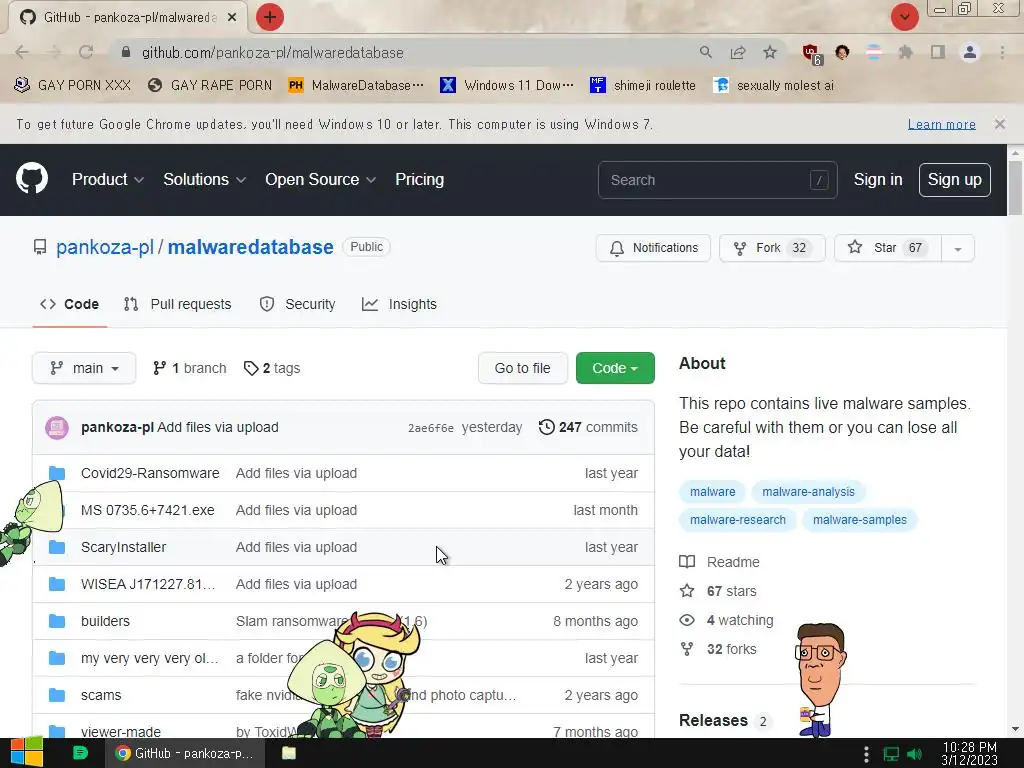Reload the page with refresh icon
Screen dimensions: 1024x768
click(86, 52)
